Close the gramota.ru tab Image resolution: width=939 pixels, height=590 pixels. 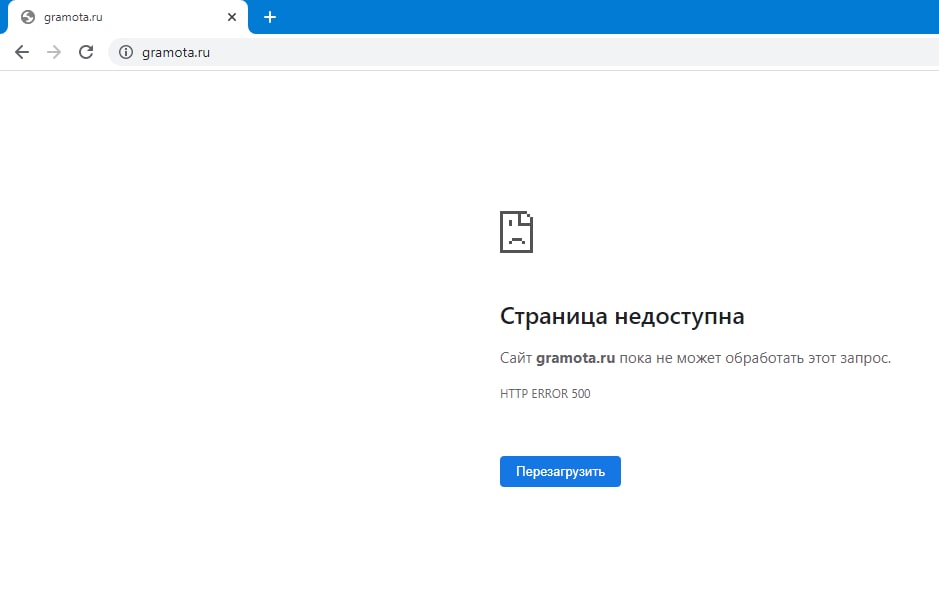point(232,17)
